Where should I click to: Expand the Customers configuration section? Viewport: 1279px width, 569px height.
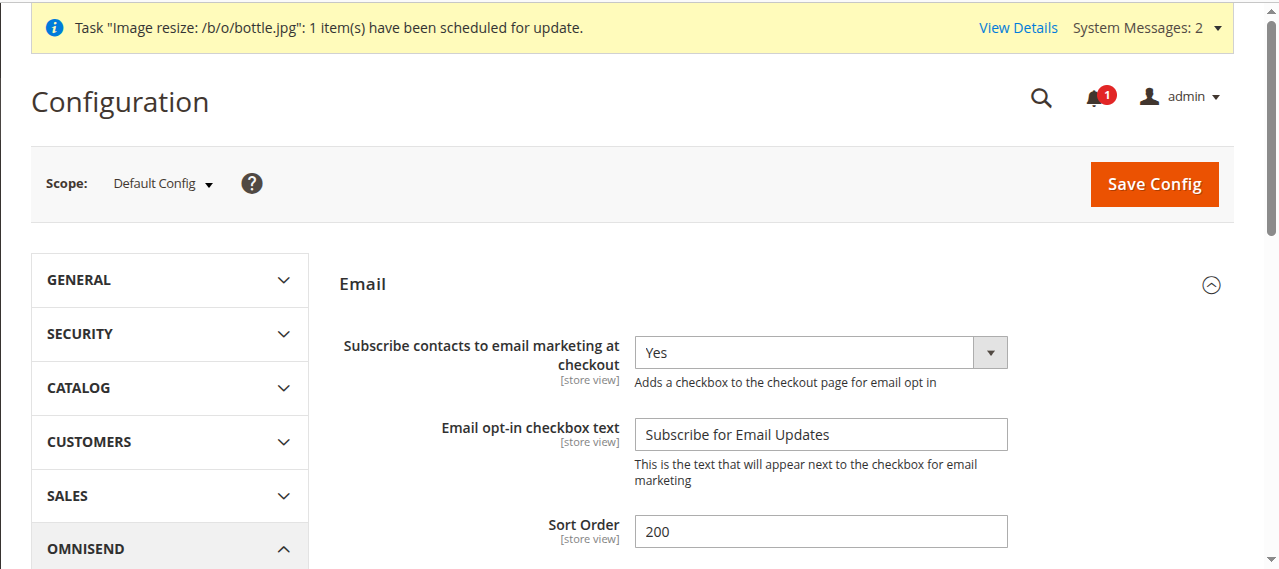170,443
